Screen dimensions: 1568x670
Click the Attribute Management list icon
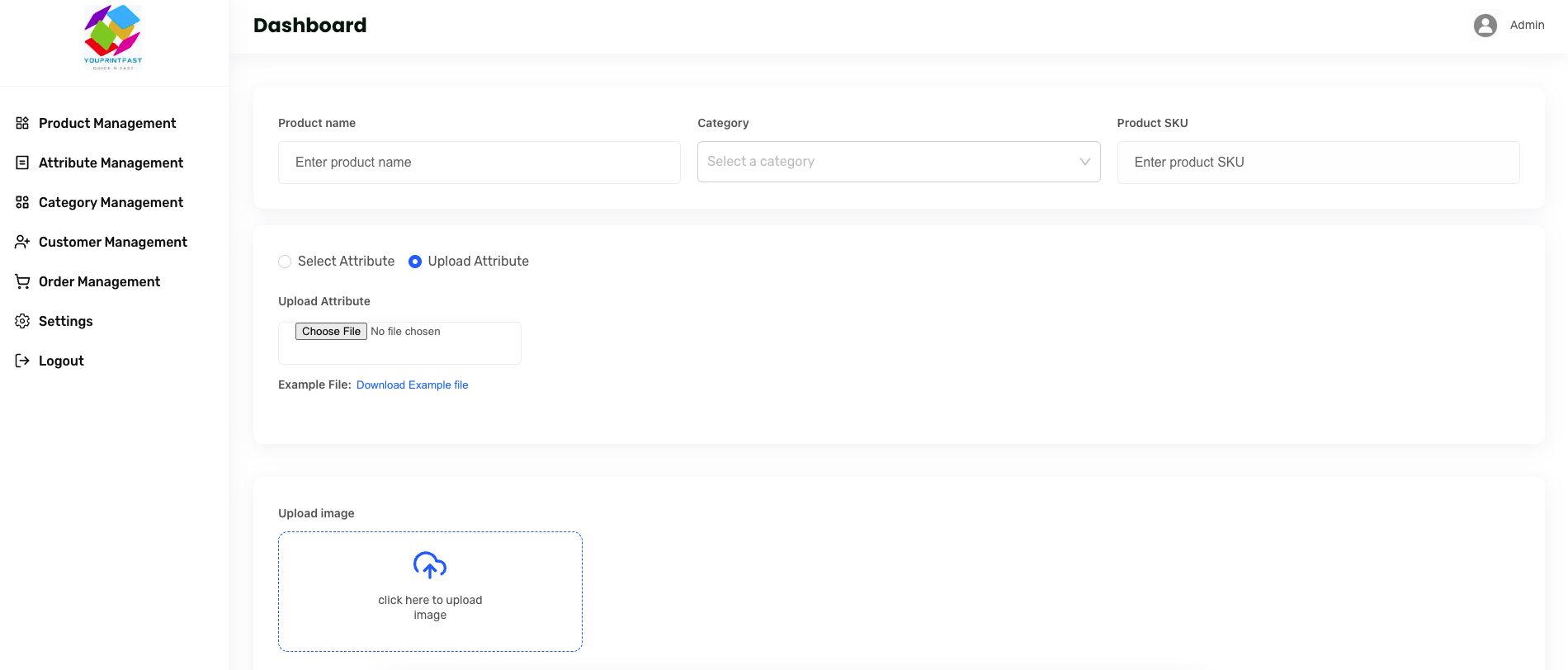(x=22, y=163)
